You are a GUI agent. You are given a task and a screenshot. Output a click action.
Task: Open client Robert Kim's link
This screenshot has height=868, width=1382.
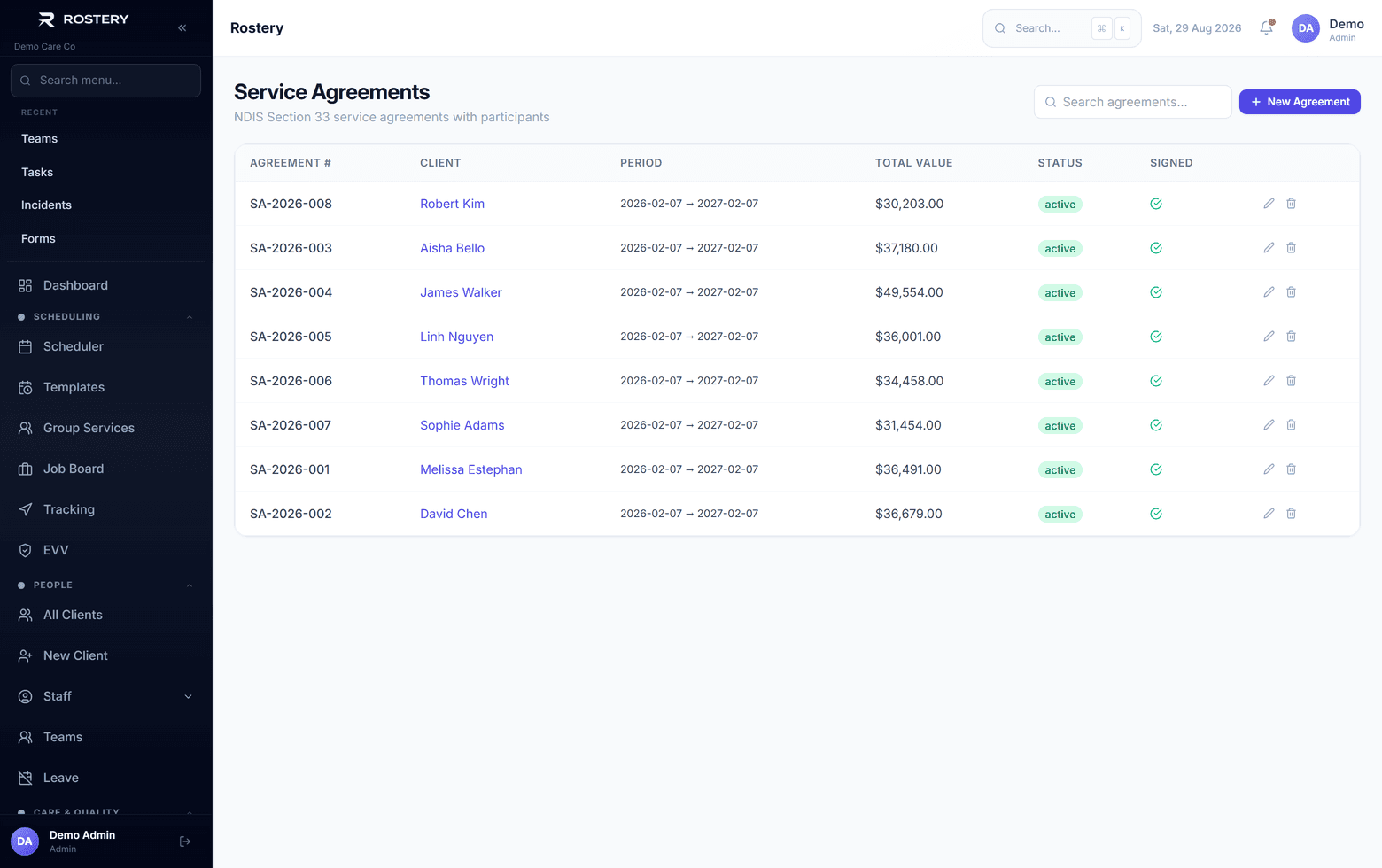pos(452,204)
